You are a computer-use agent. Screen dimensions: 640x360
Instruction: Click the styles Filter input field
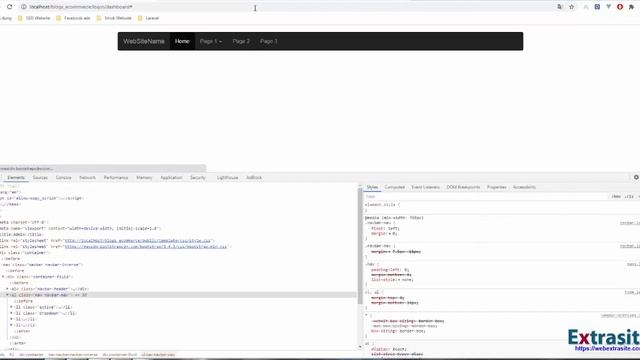[486, 196]
